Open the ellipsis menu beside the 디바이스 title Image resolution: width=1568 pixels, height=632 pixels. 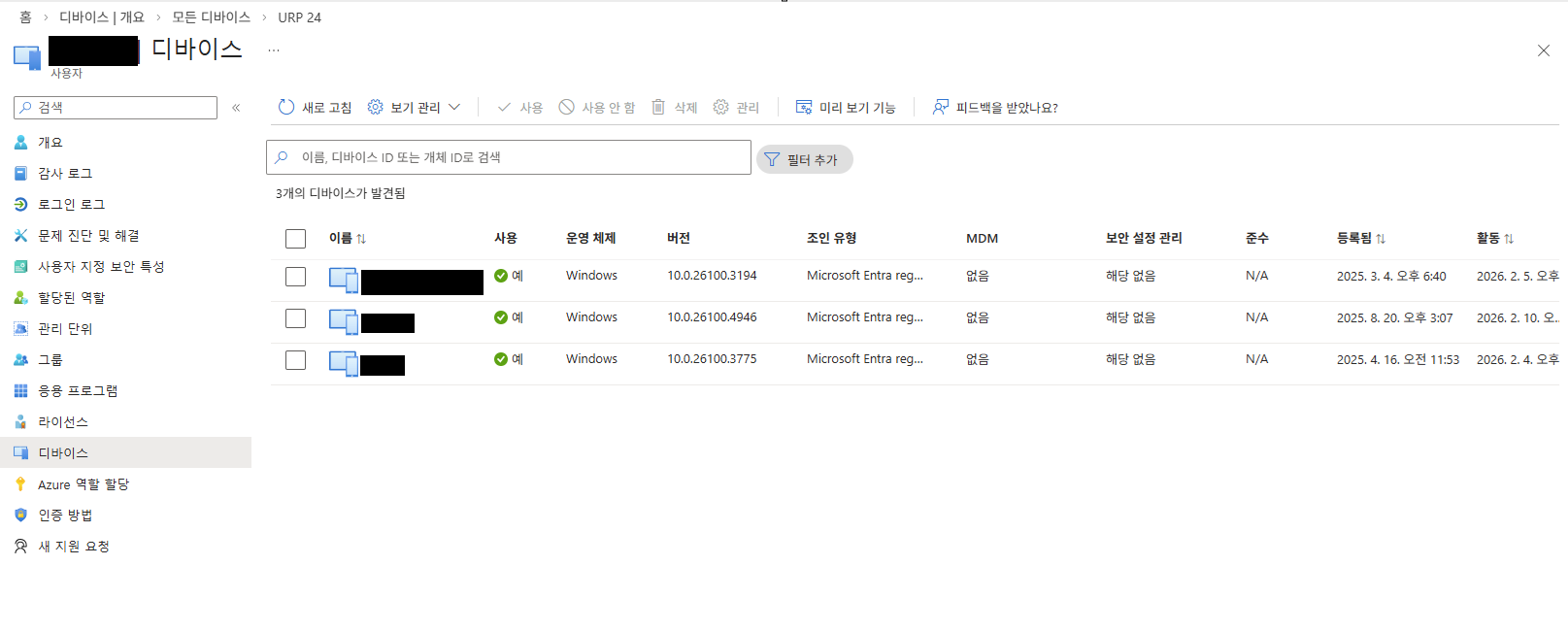(274, 50)
